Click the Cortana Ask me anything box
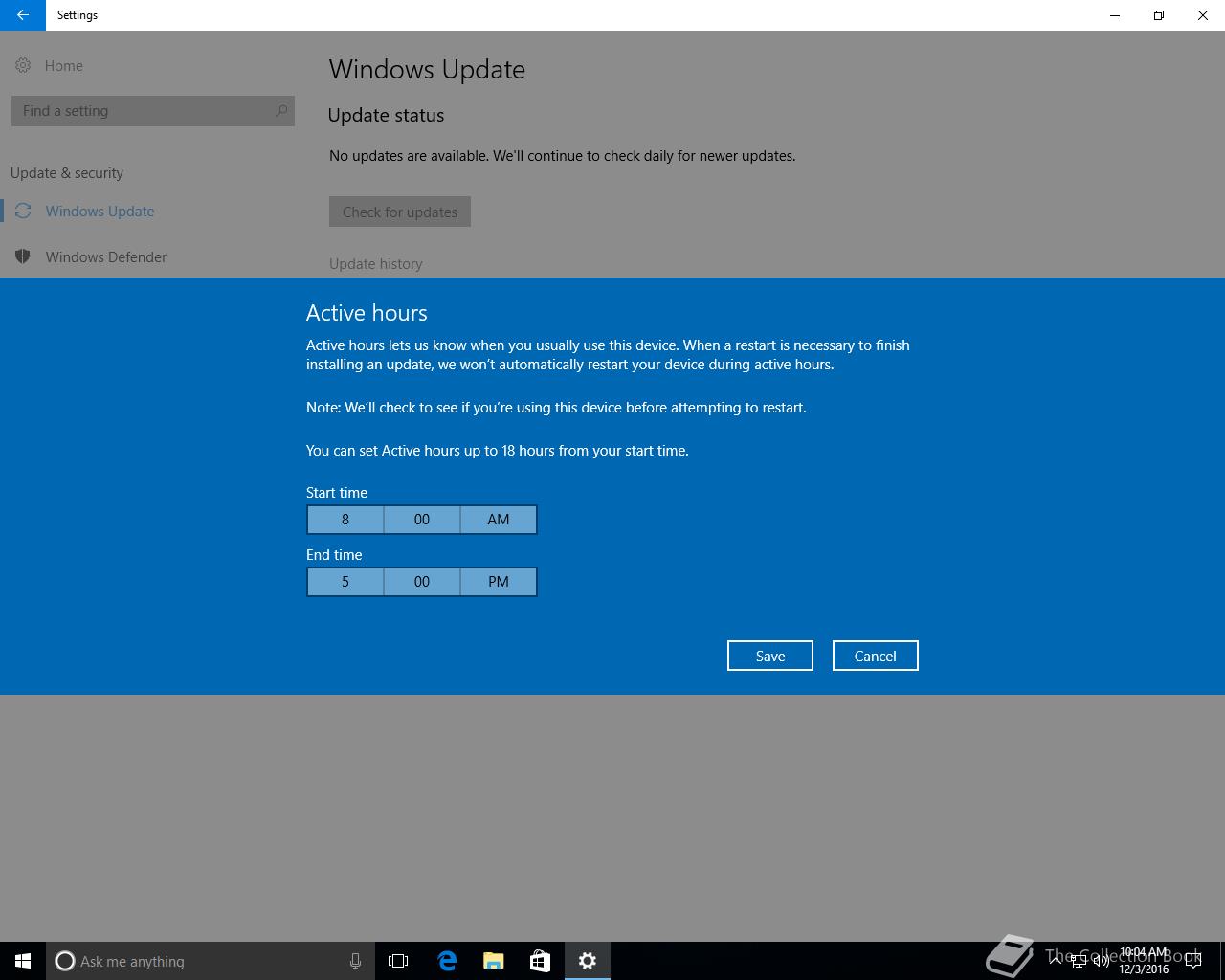This screenshot has height=980, width=1225. pyautogui.click(x=210, y=961)
